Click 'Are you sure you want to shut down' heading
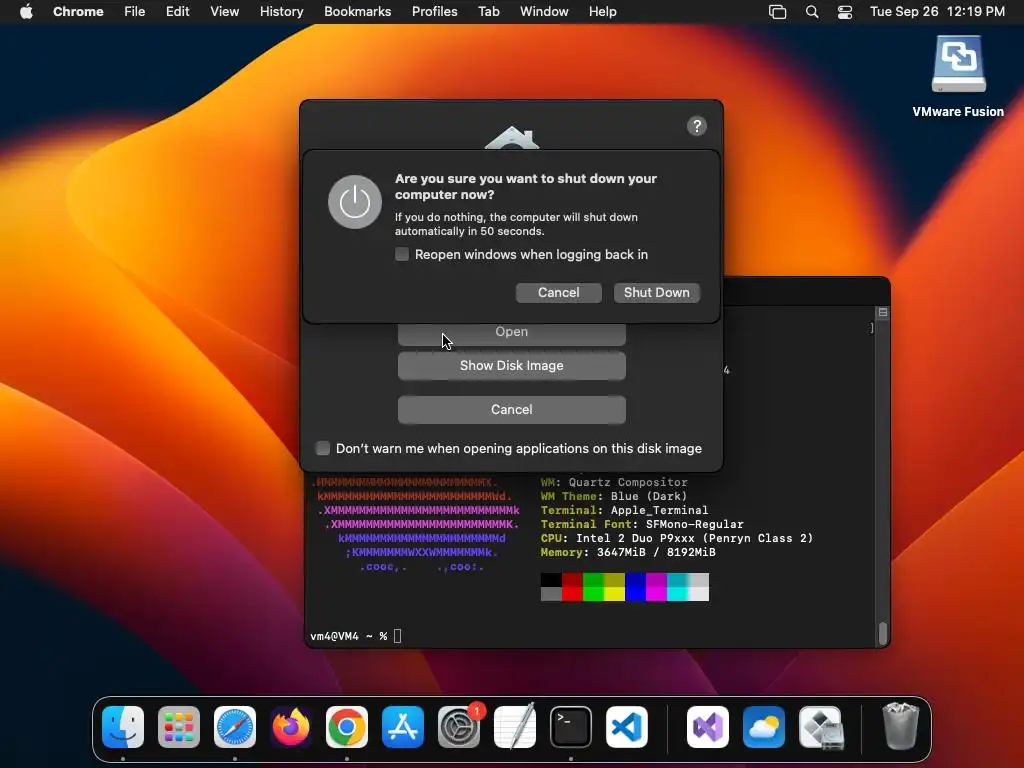The image size is (1024, 768). click(x=526, y=186)
